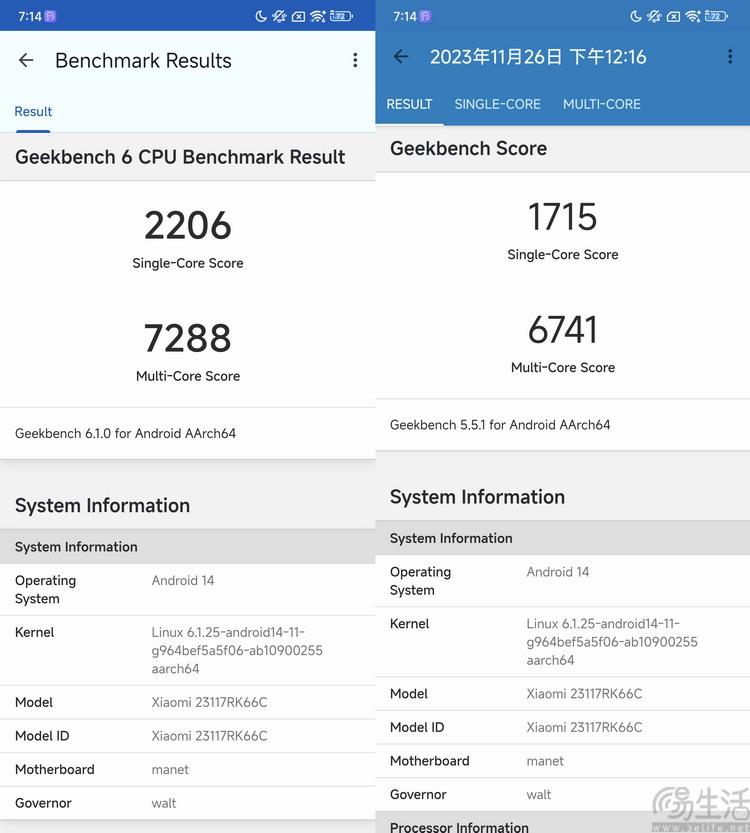This screenshot has height=833, width=750.
Task: Tap Model ID row in Geekbench 6 panel
Action: [188, 736]
